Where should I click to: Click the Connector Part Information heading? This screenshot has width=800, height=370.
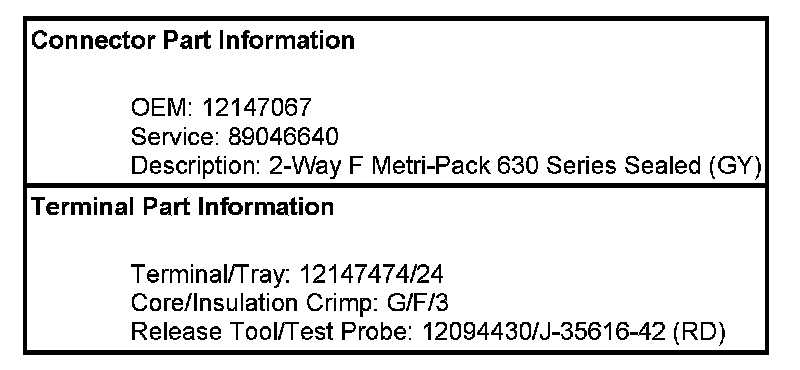point(193,40)
